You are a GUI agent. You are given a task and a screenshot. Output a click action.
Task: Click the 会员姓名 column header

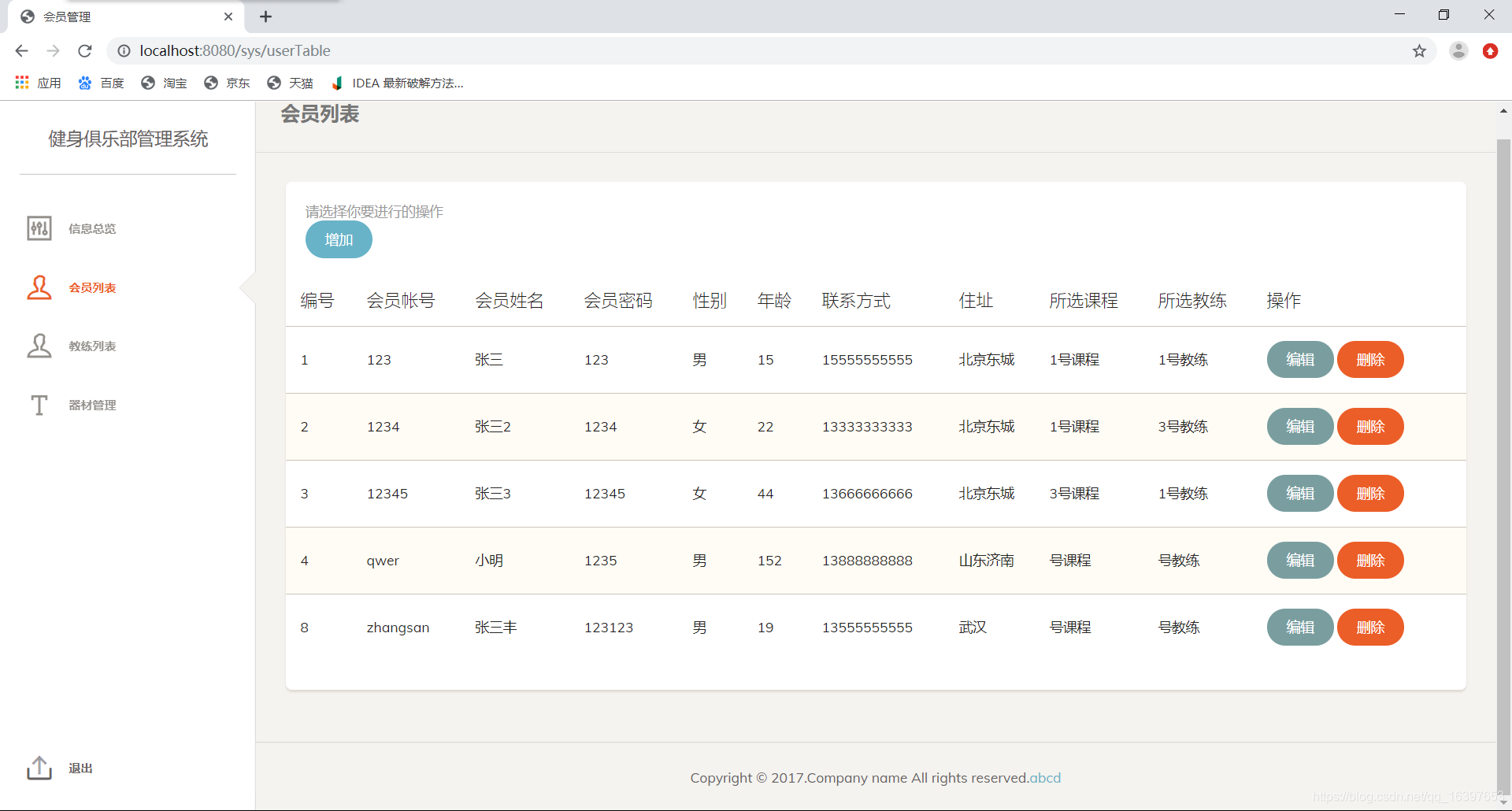pos(510,301)
